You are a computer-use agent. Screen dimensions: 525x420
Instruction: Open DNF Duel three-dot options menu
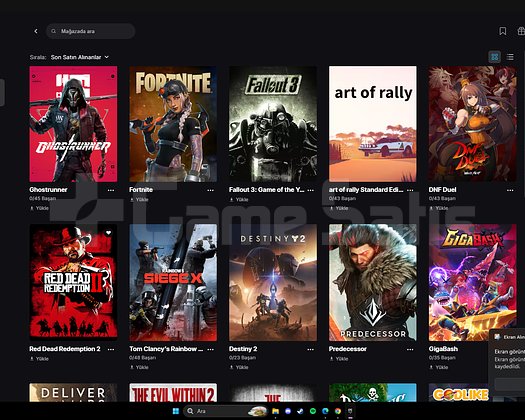(510, 190)
